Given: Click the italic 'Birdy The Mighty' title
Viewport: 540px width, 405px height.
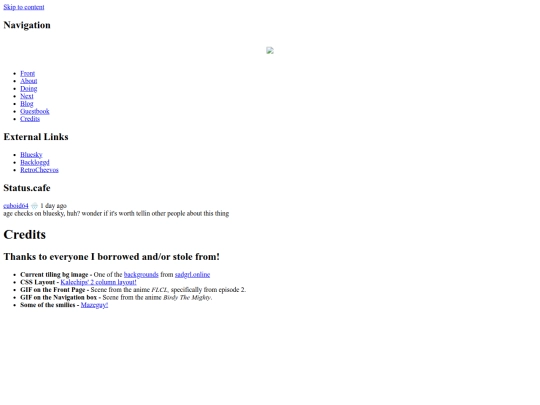Looking at the screenshot, I should point(187,297).
